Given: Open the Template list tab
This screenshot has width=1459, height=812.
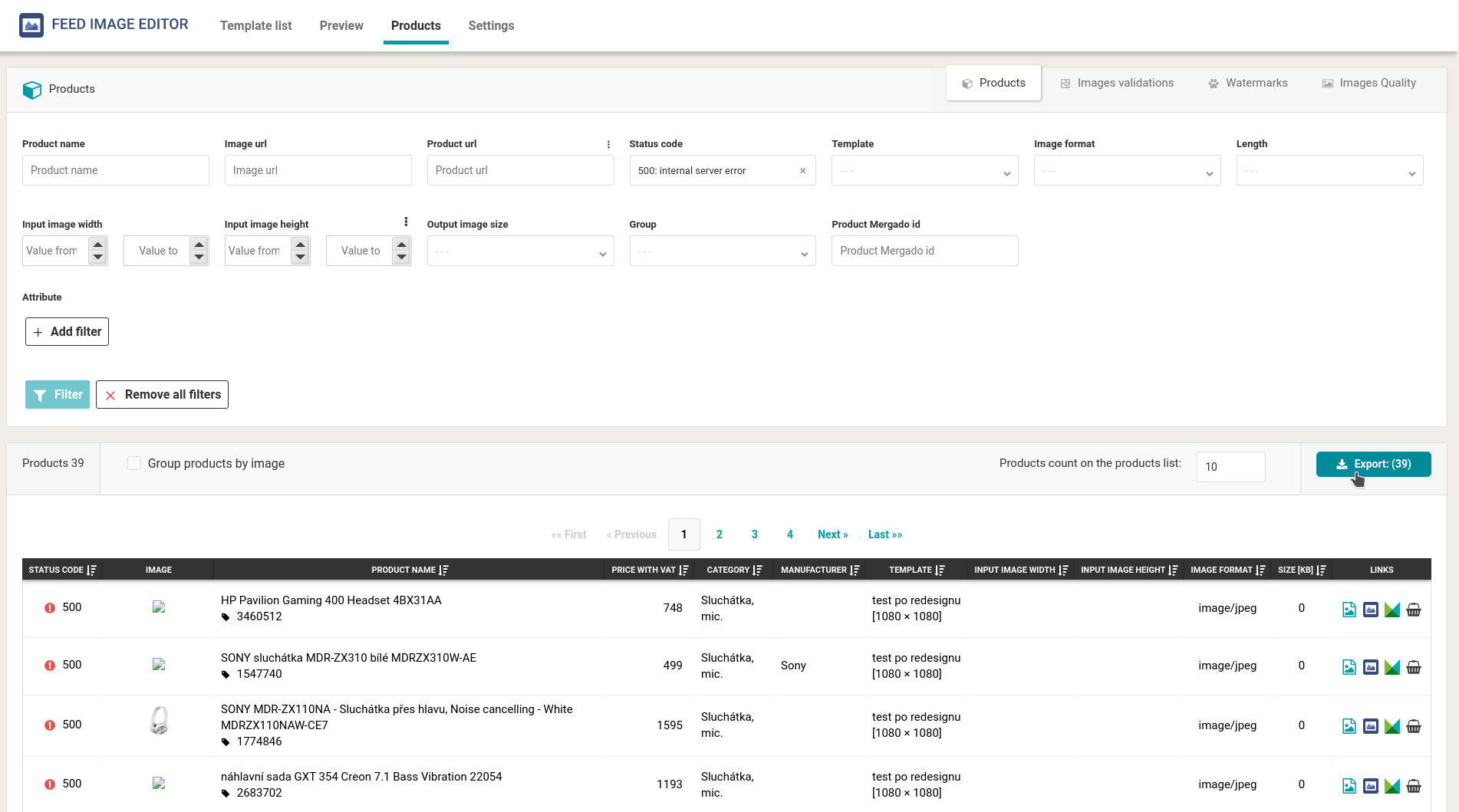Looking at the screenshot, I should point(256,25).
